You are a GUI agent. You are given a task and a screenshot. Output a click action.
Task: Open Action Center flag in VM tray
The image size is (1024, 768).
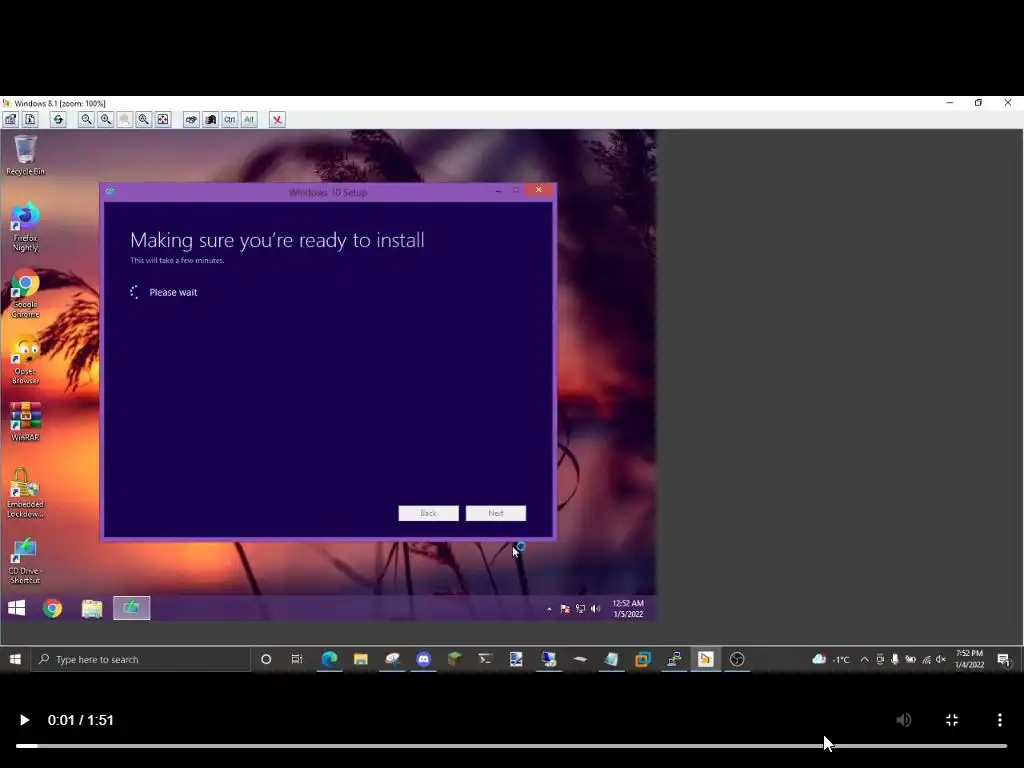565,609
